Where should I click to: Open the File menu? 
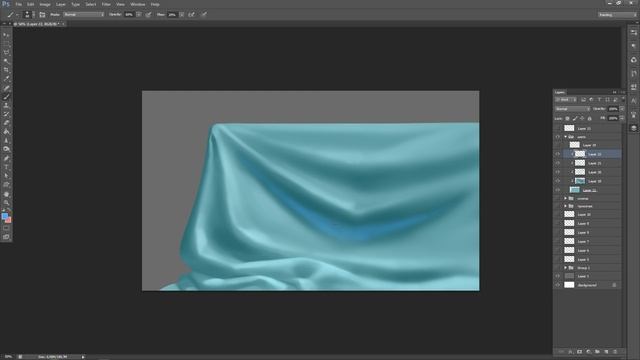click(18, 4)
